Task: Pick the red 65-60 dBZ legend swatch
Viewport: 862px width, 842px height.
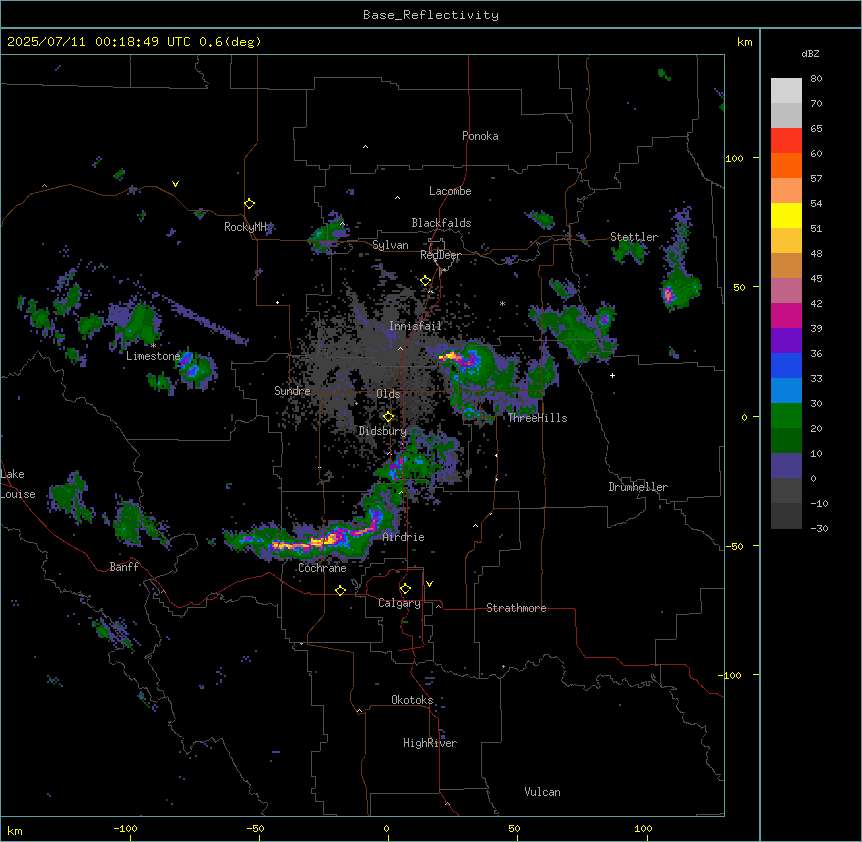Action: click(x=786, y=140)
